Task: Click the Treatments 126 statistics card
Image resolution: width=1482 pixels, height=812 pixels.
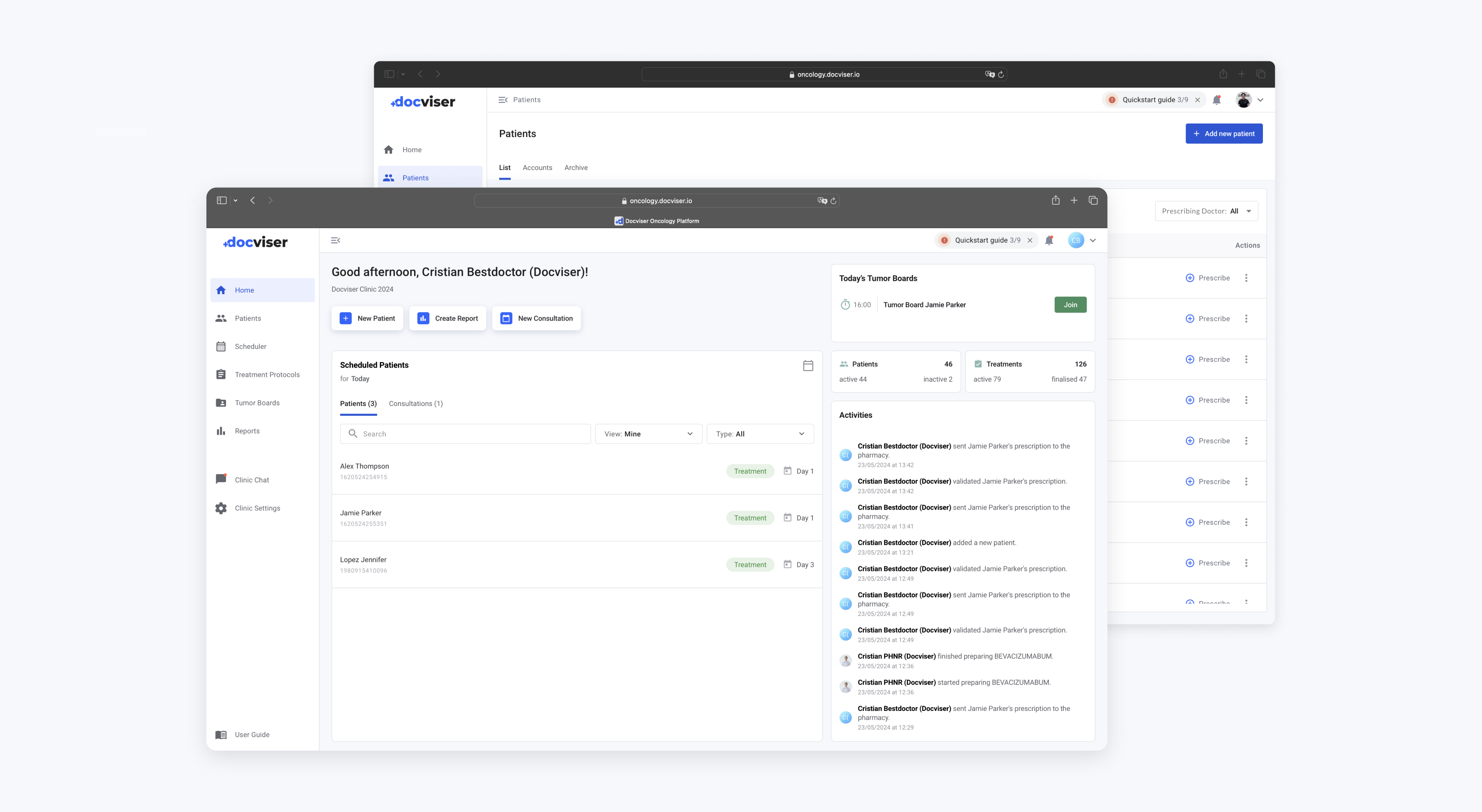Action: (1030, 371)
